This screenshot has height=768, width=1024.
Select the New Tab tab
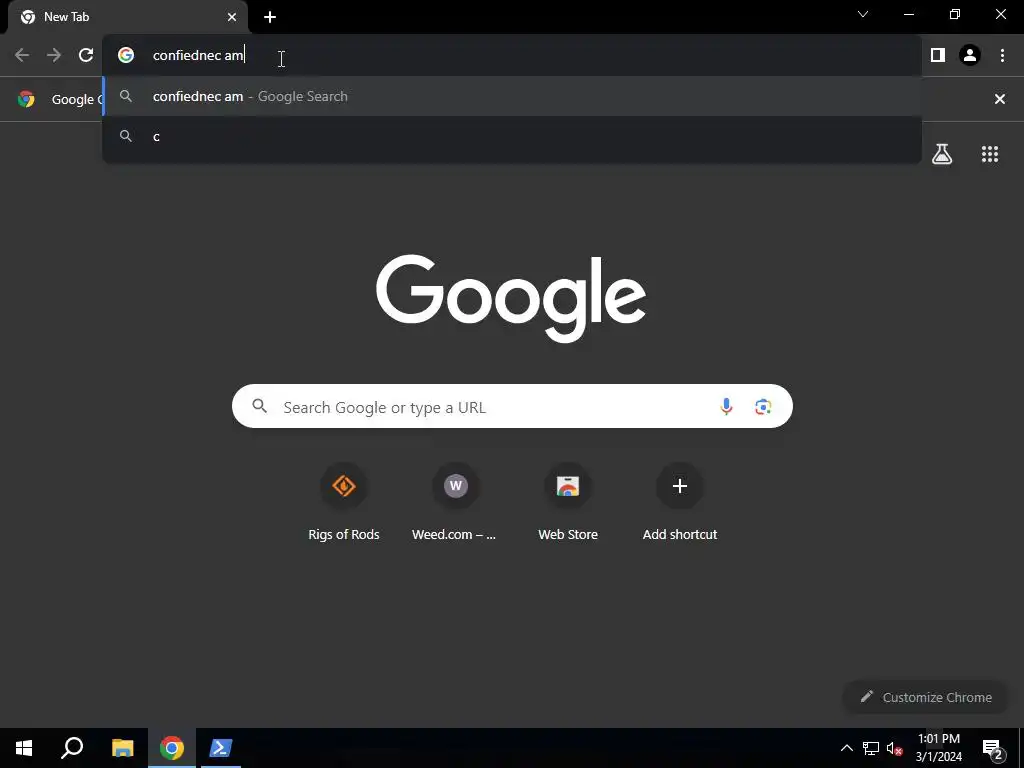tap(127, 17)
